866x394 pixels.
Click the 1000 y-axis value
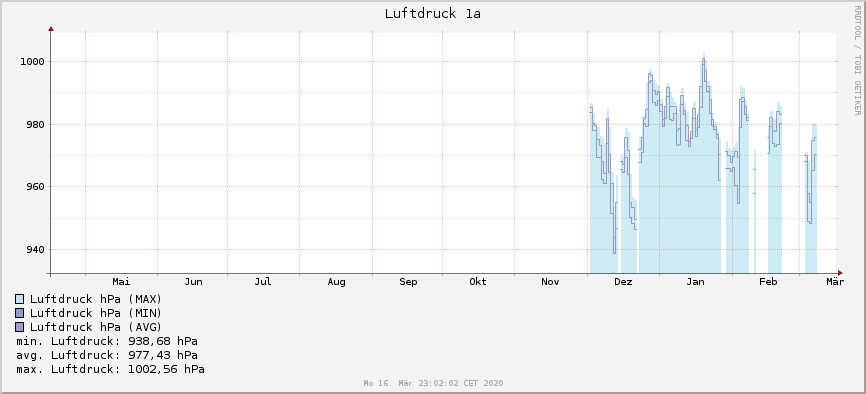tap(32, 62)
